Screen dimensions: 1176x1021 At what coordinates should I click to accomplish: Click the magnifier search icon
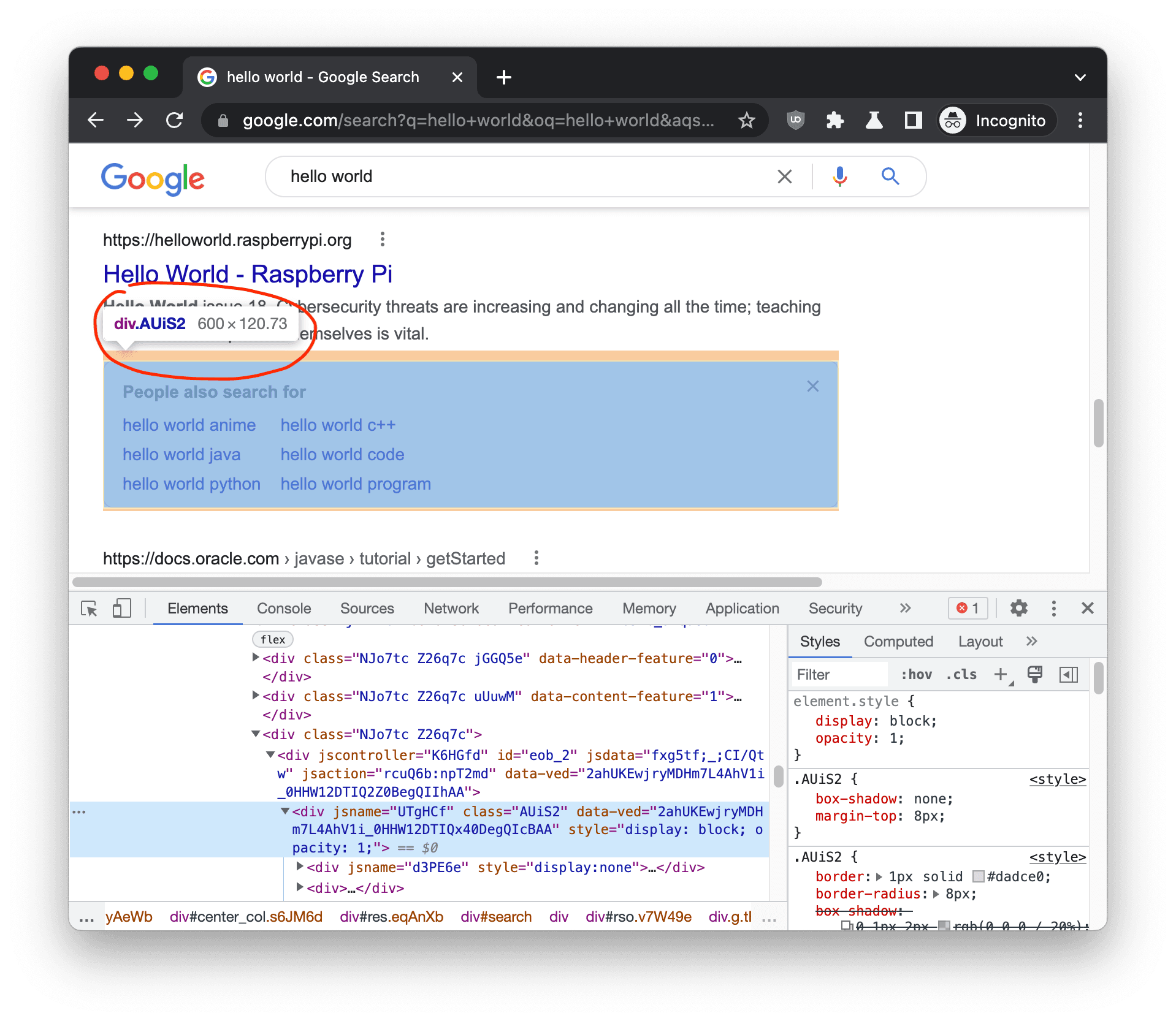[x=890, y=176]
